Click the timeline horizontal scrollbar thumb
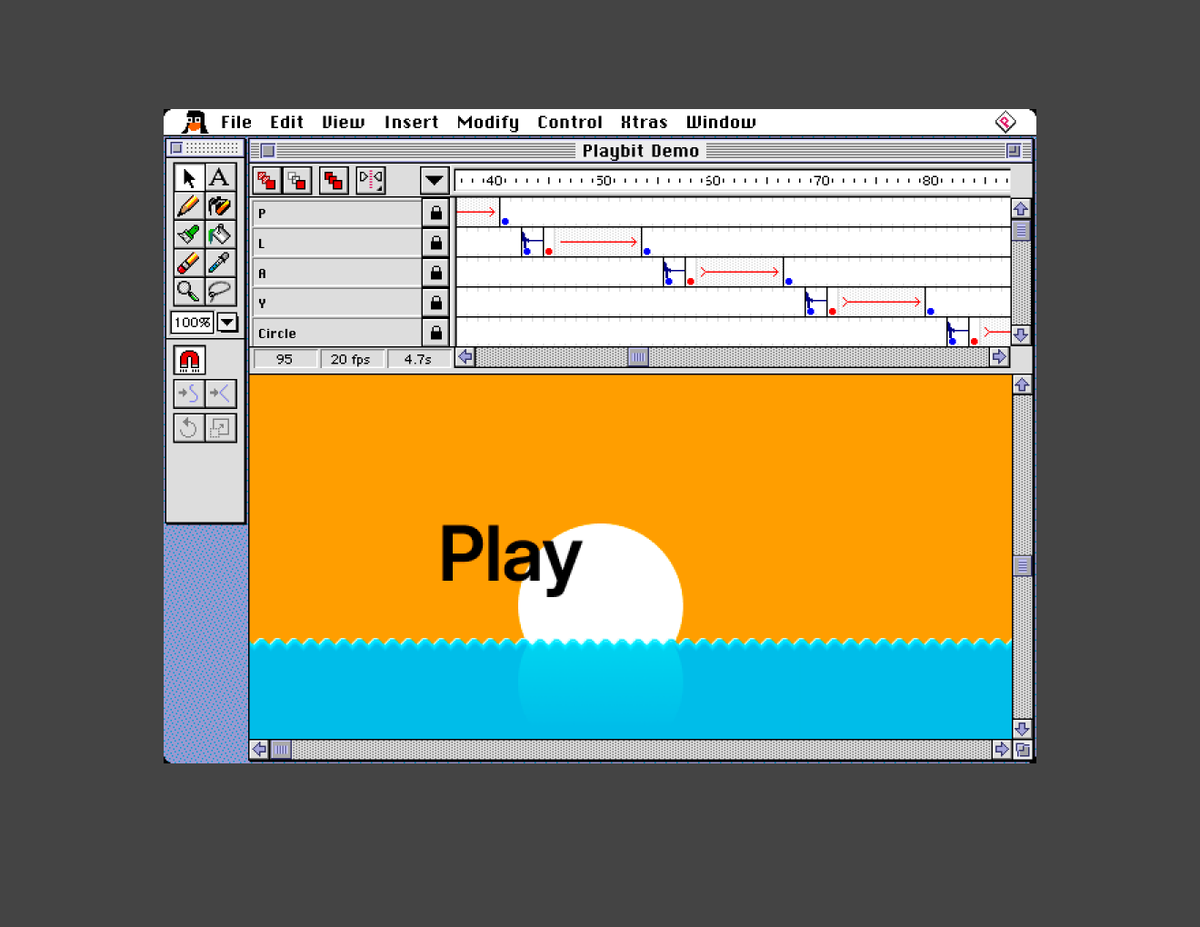This screenshot has height=927, width=1200. coord(638,357)
